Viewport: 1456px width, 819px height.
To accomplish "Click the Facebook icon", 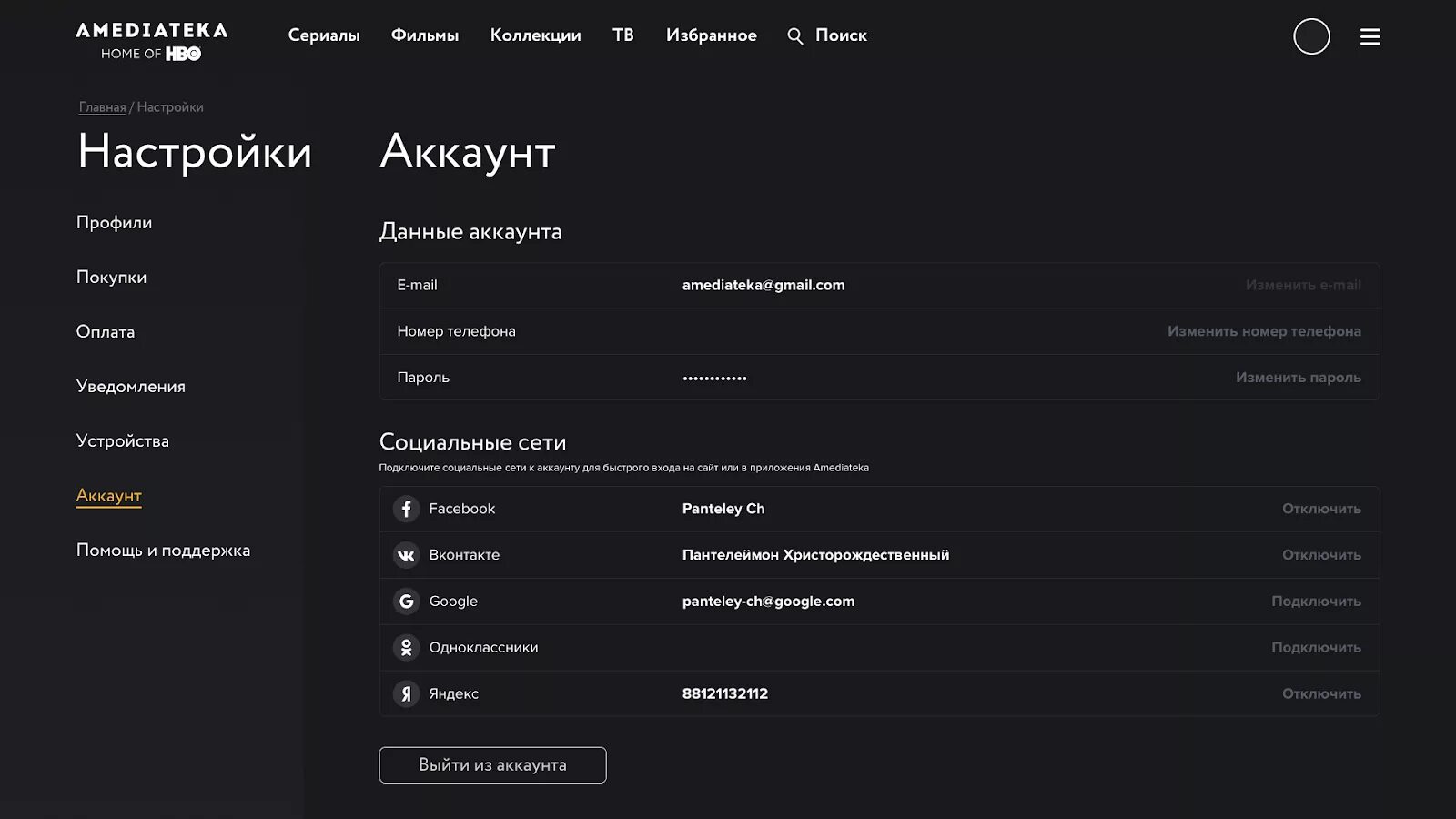I will tap(406, 509).
